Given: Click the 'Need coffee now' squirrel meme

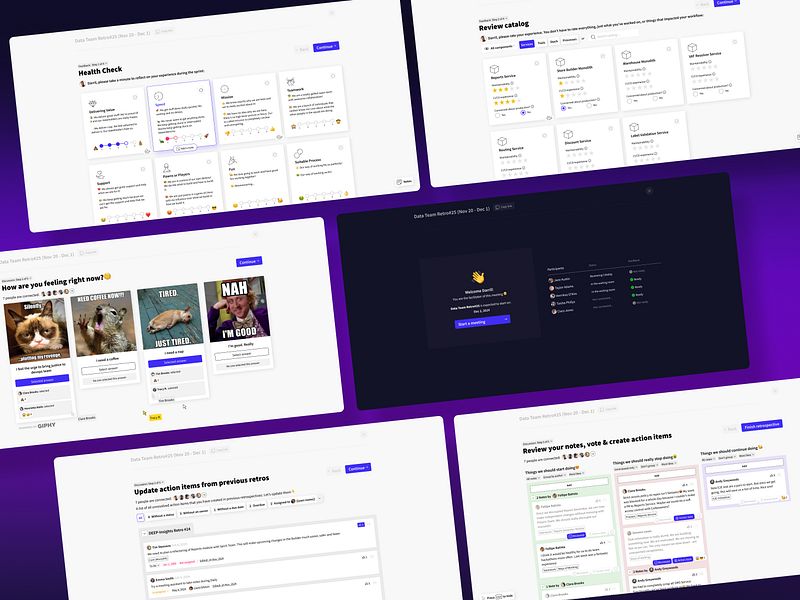Looking at the screenshot, I should click(x=104, y=324).
